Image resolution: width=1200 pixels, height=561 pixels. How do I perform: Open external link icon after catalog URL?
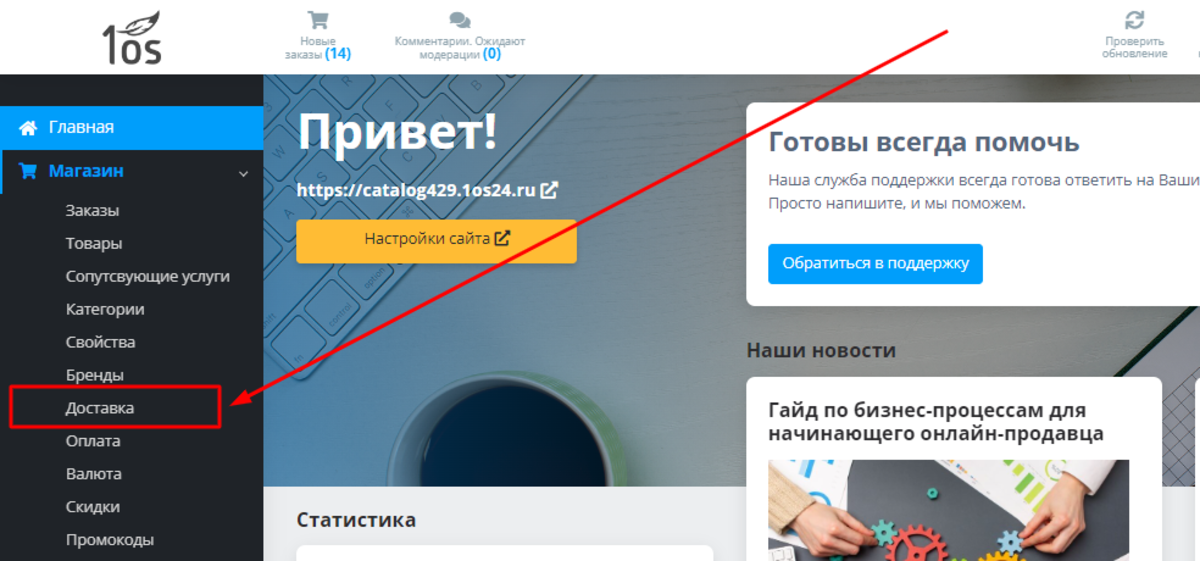(549, 189)
